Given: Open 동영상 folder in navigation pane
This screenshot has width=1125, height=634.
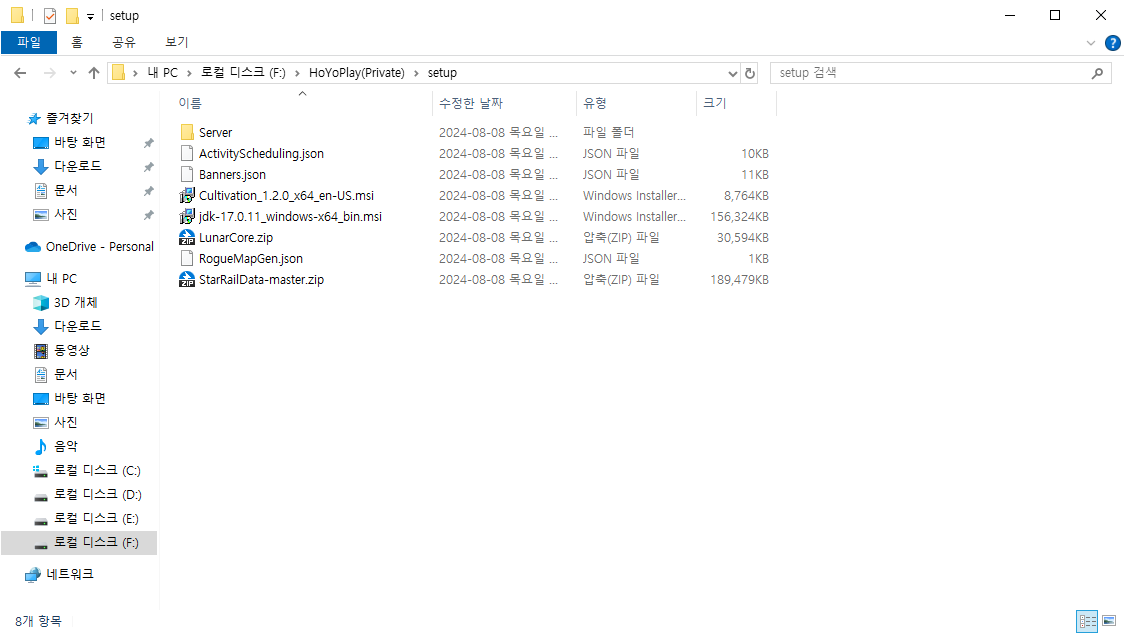Looking at the screenshot, I should coord(62,350).
